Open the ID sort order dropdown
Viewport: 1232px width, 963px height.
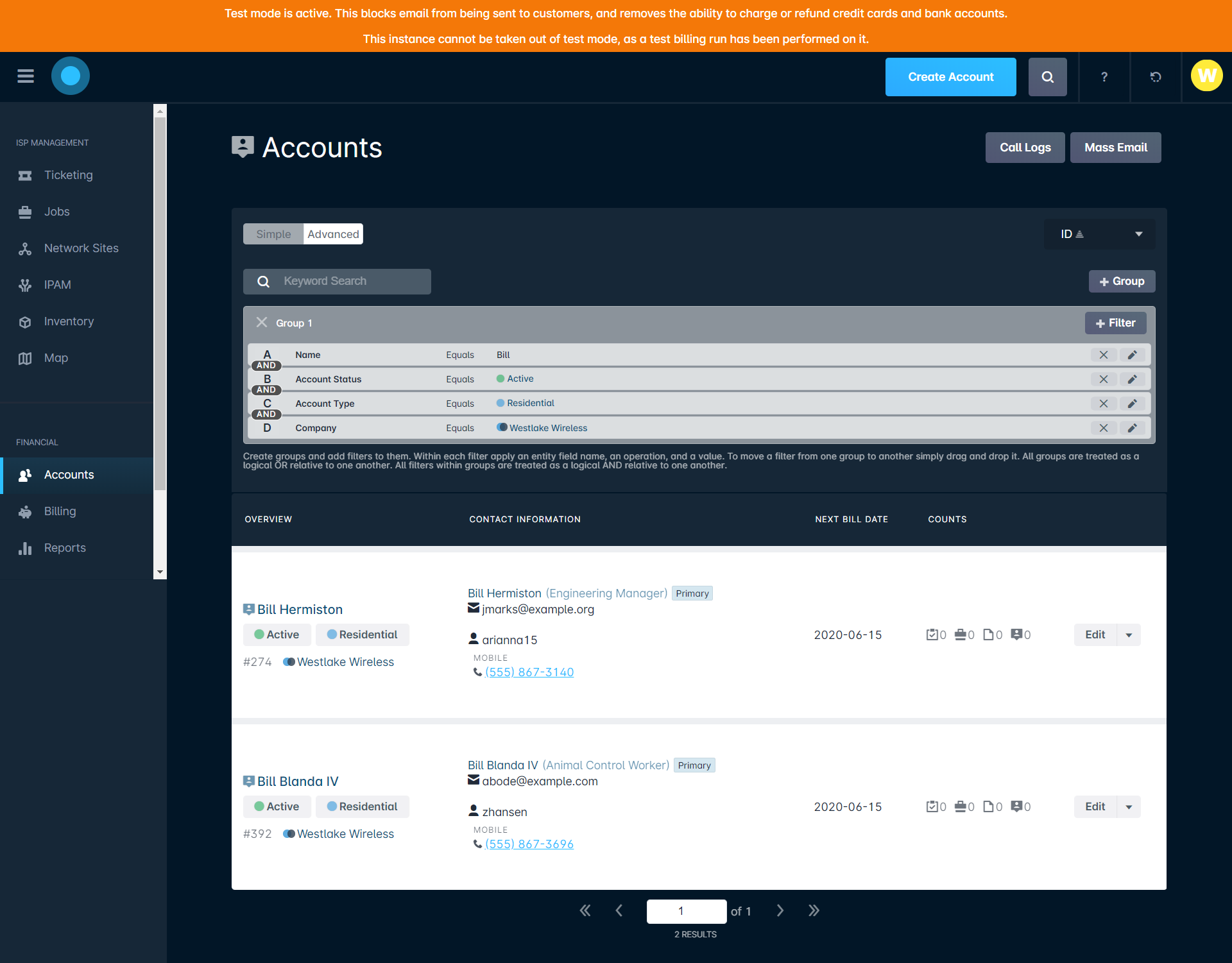click(1100, 234)
